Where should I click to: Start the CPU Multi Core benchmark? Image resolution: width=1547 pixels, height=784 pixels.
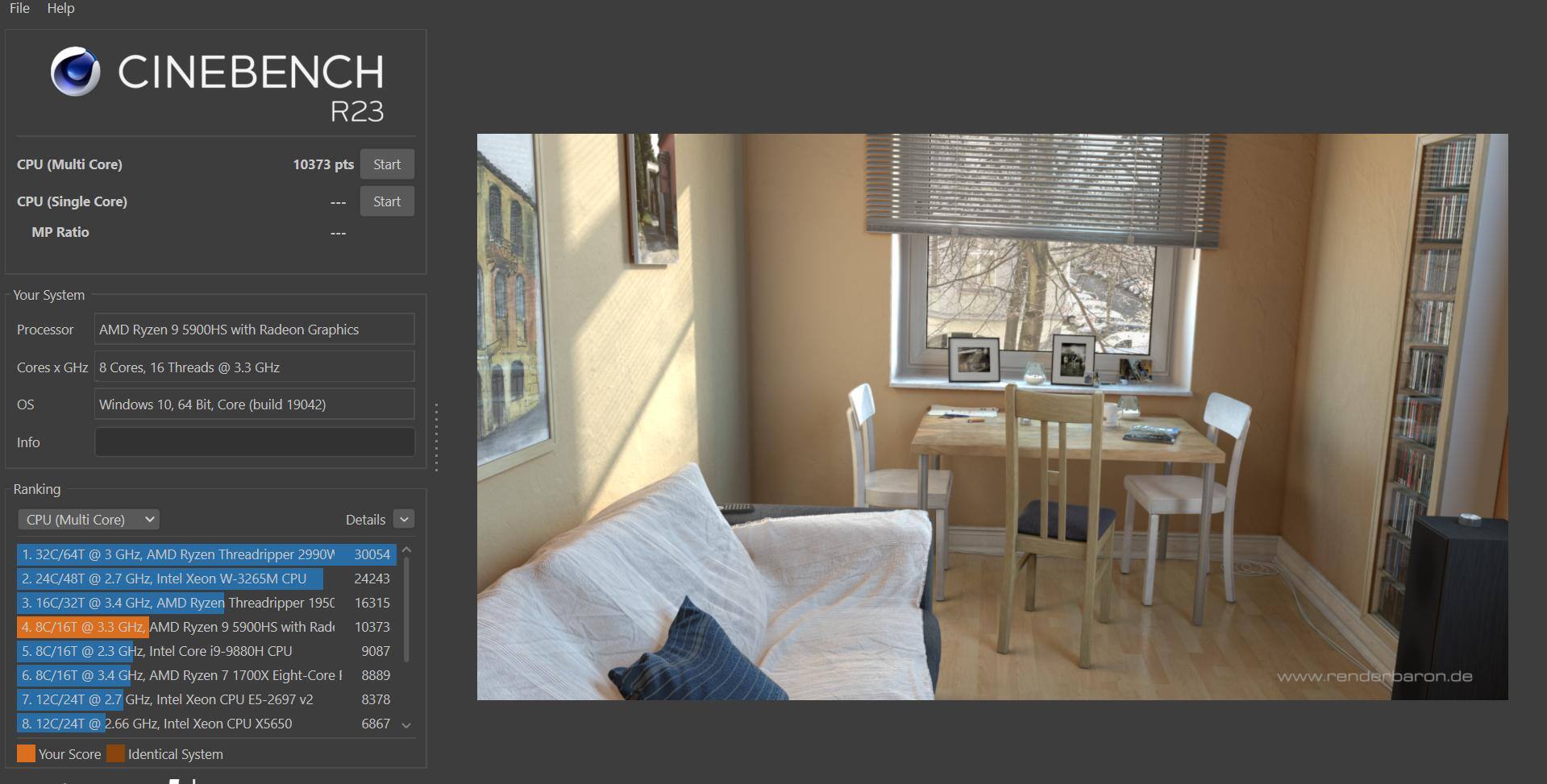pos(386,164)
